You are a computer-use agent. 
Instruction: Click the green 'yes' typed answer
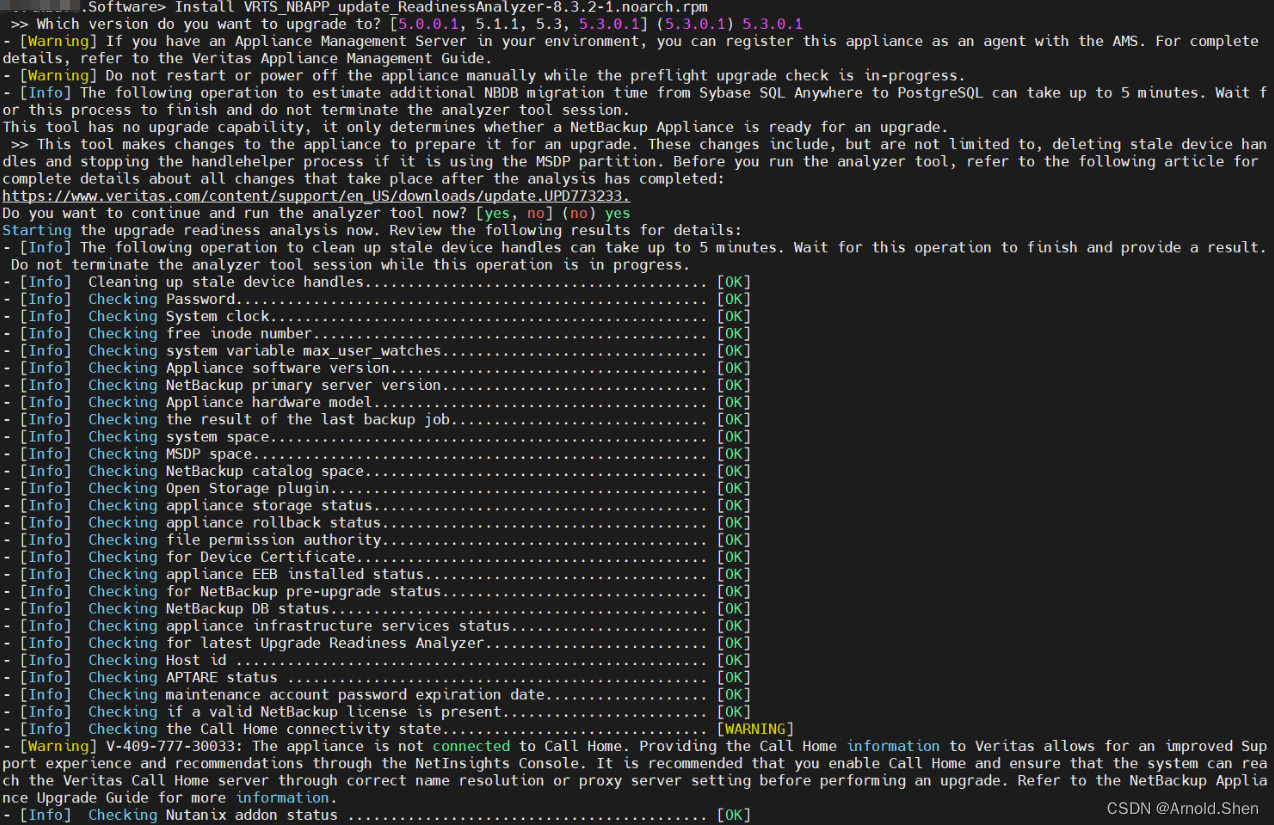pos(618,213)
